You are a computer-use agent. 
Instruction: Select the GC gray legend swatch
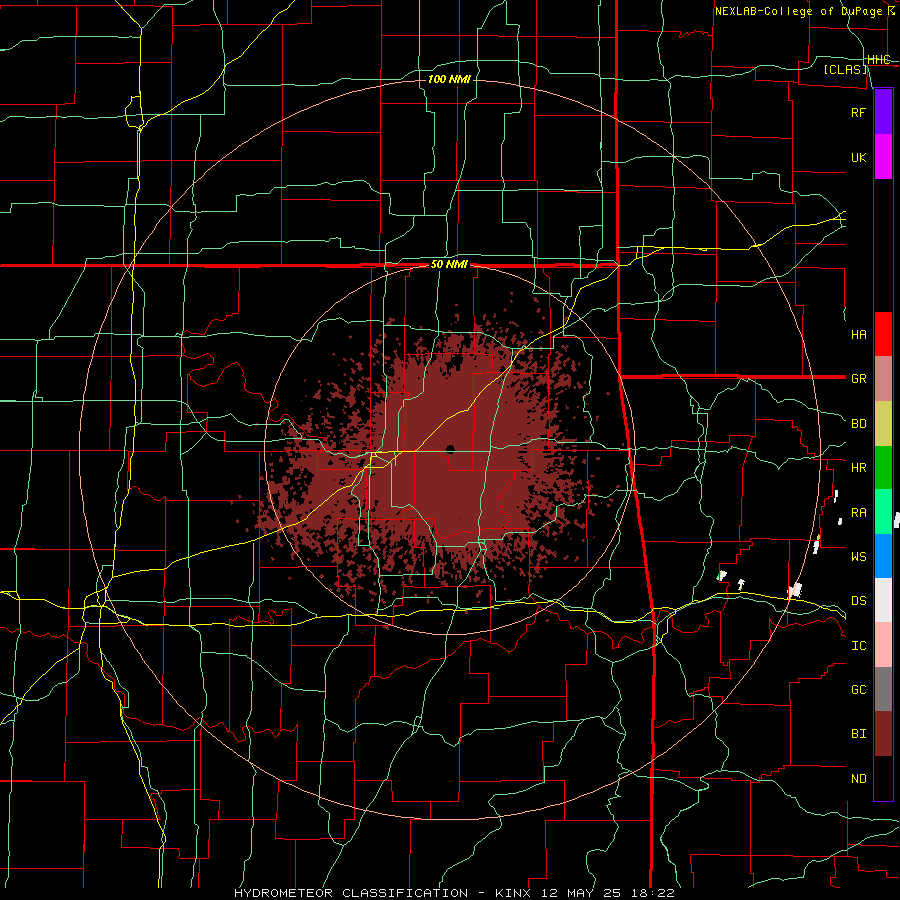pyautogui.click(x=883, y=689)
